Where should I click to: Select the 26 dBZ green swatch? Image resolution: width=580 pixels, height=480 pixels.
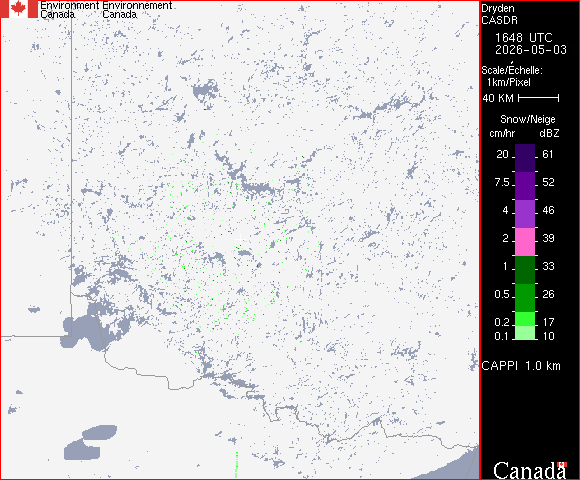pos(525,298)
